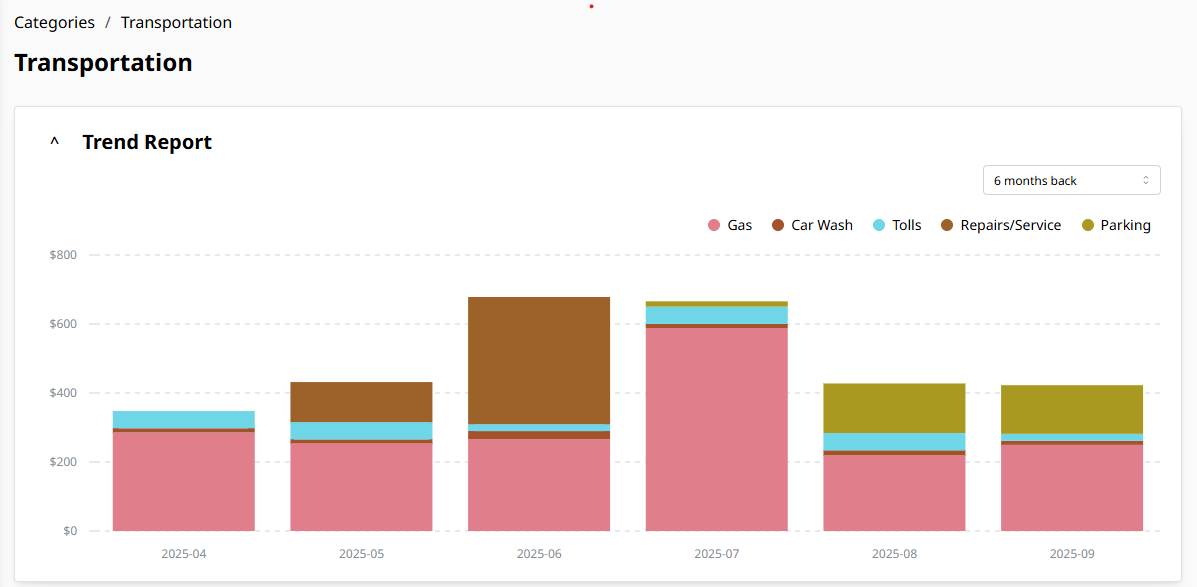Click the 2025-09 Parking olive segment

[x=1072, y=409]
